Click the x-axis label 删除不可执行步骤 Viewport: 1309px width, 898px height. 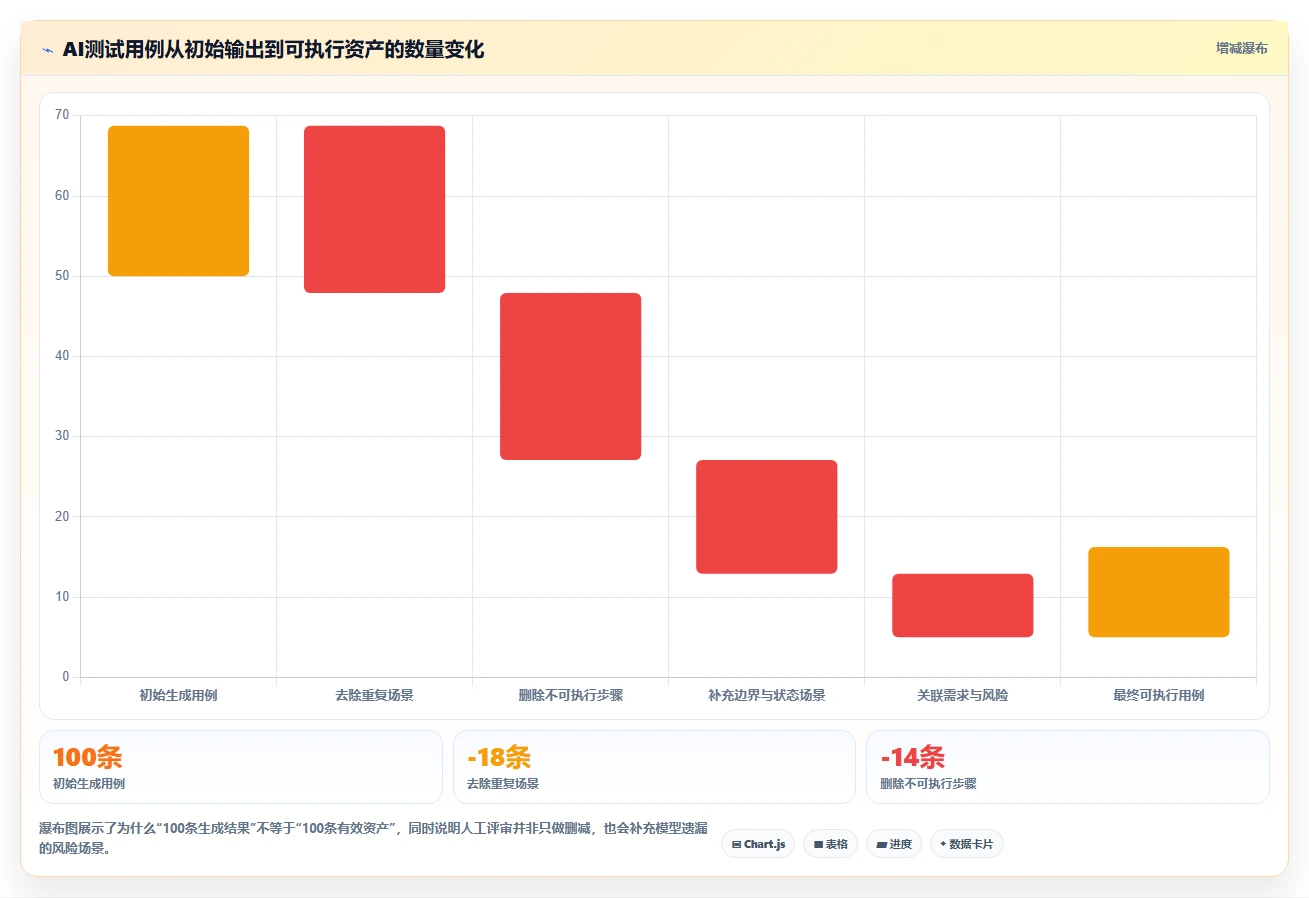(570, 695)
